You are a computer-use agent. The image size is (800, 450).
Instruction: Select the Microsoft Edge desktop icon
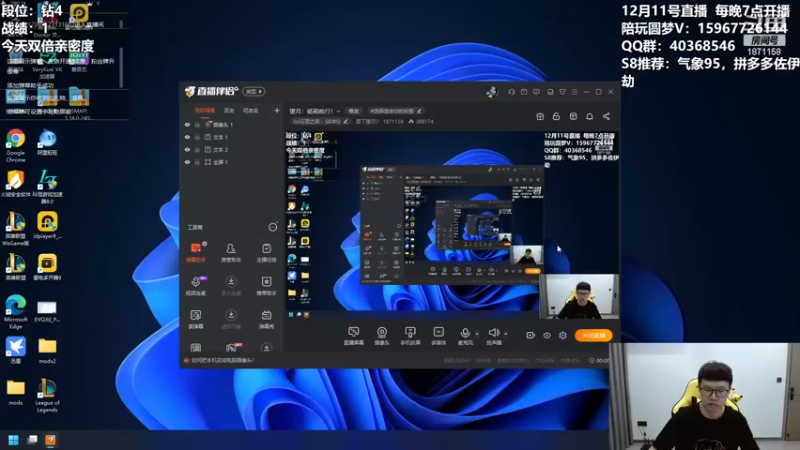pos(15,312)
